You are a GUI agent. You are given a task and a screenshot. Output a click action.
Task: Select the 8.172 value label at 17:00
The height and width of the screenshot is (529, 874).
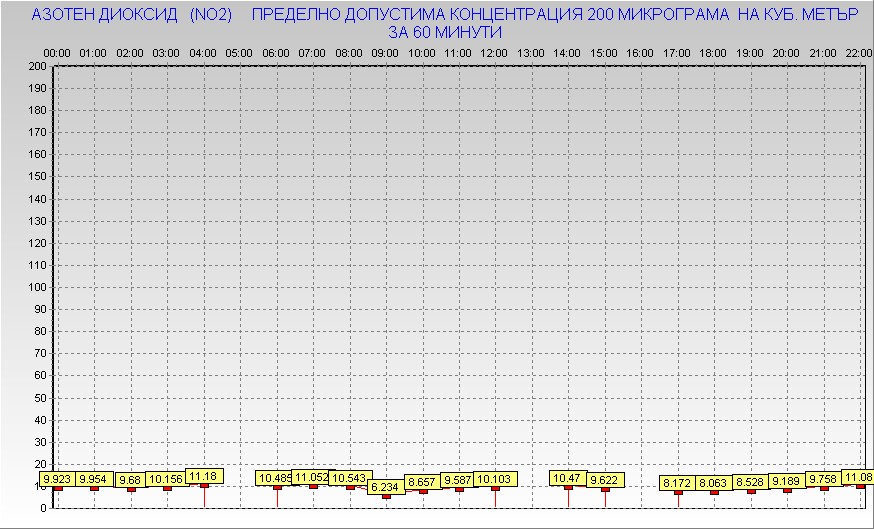[677, 483]
